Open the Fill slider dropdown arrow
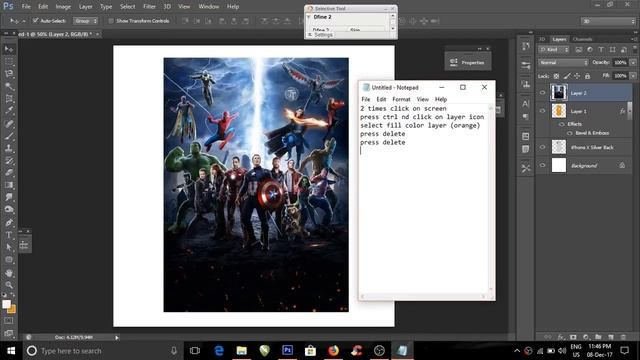Viewport: 640px width, 360px height. pos(633,76)
